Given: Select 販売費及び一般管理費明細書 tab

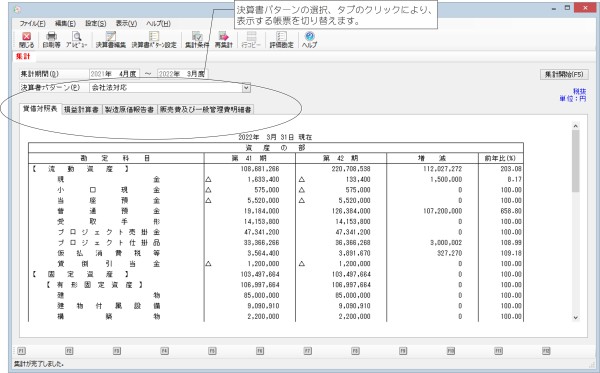Looking at the screenshot, I should click(205, 110).
